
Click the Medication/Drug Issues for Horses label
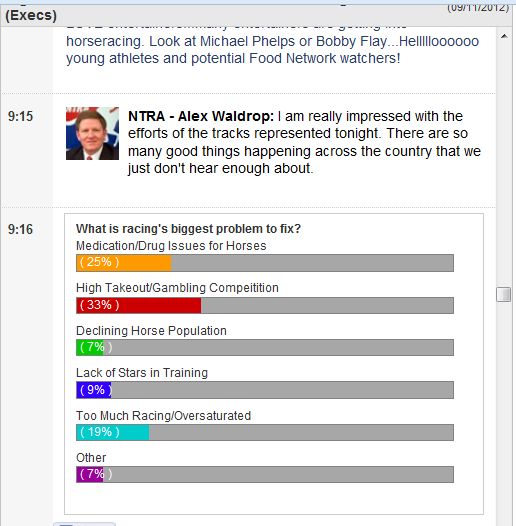point(171,246)
